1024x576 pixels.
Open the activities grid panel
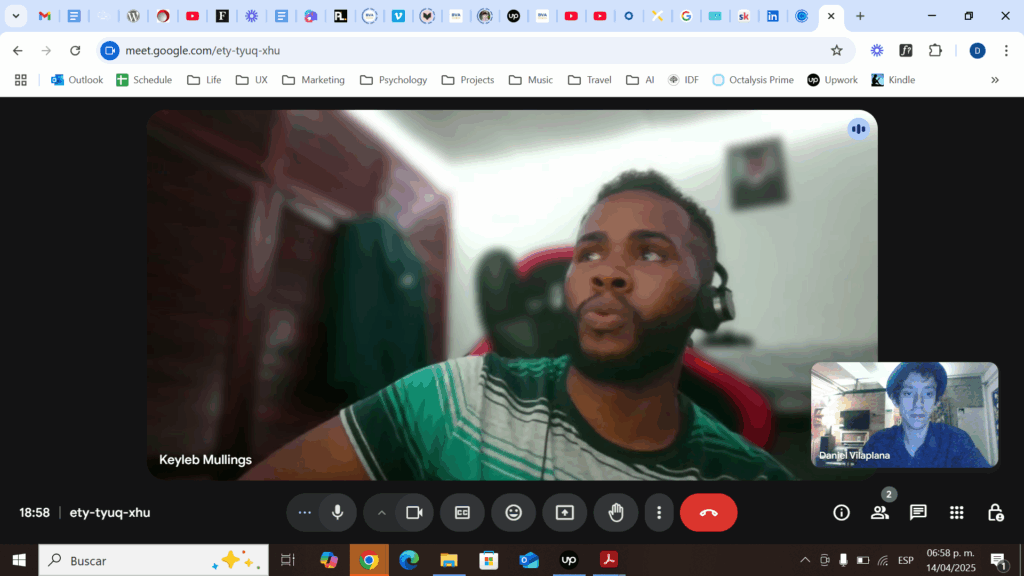pyautogui.click(x=957, y=513)
